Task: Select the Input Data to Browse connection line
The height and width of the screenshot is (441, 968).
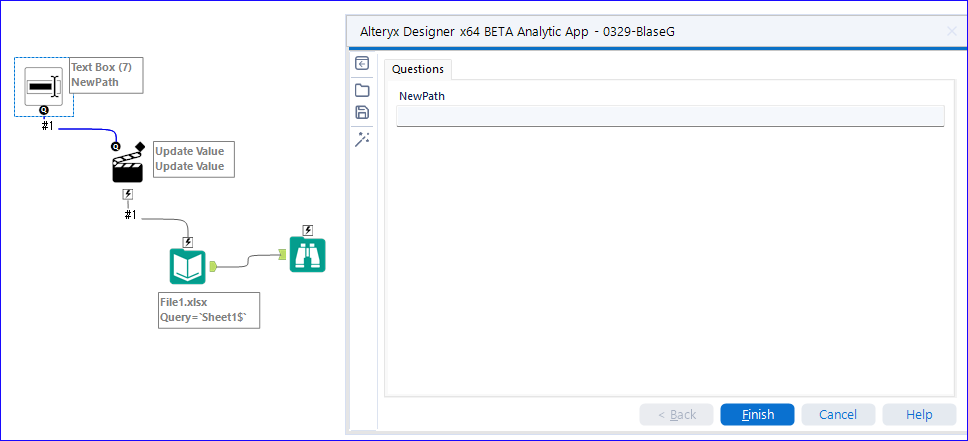Action: click(x=248, y=261)
